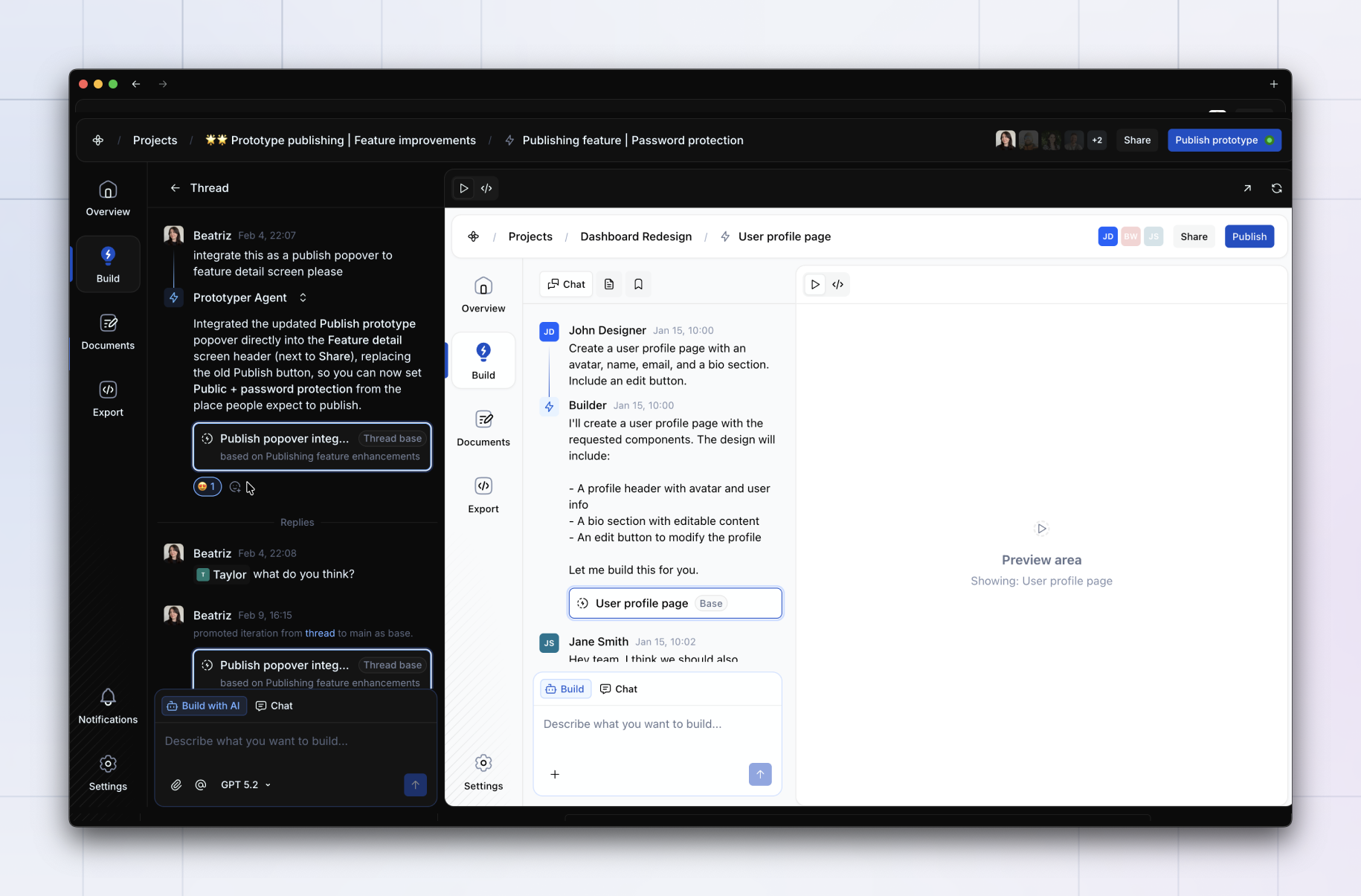
Task: Switch the dark preview toolbar to play mode
Action: click(x=463, y=188)
